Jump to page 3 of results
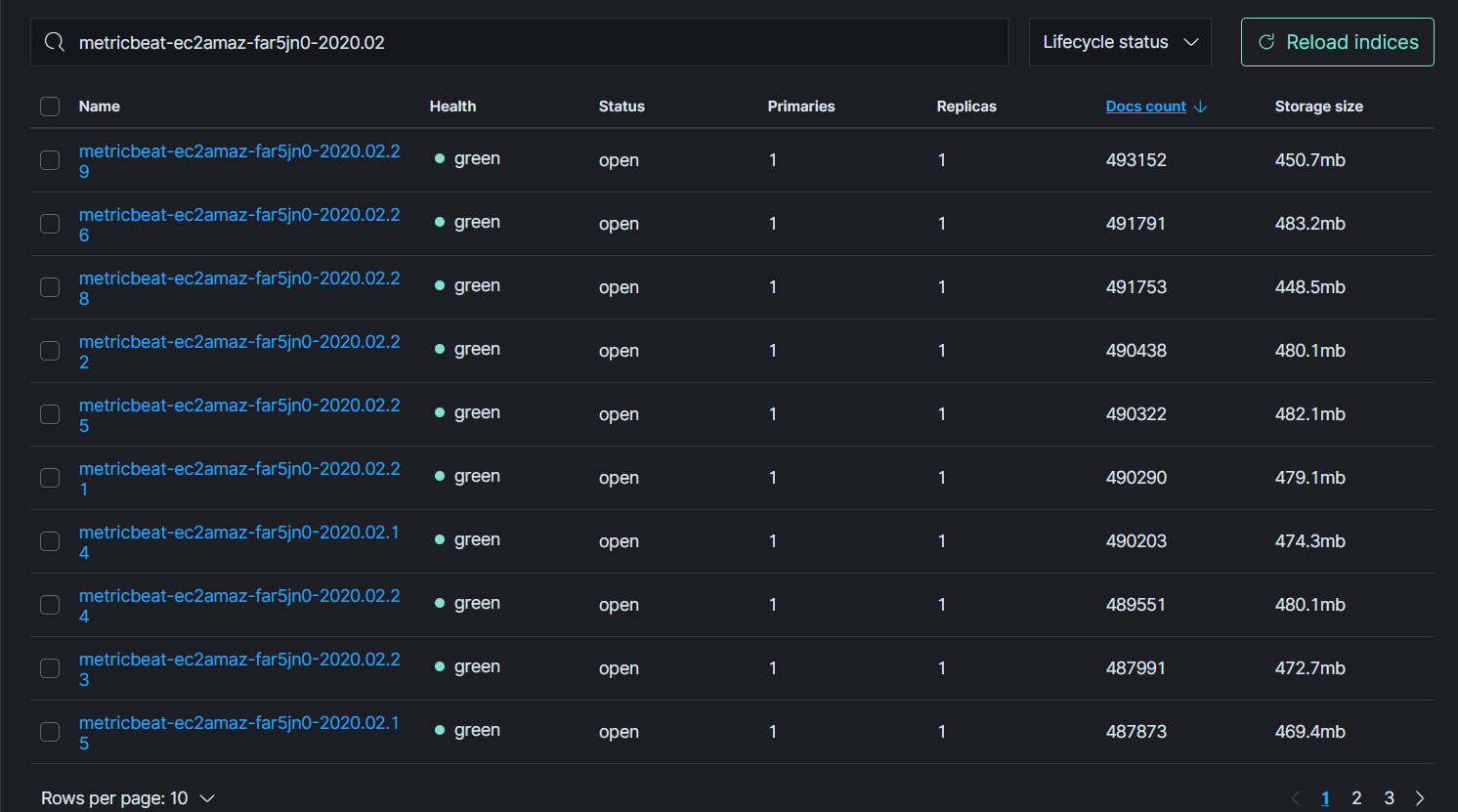This screenshot has width=1458, height=812. coord(1389,798)
